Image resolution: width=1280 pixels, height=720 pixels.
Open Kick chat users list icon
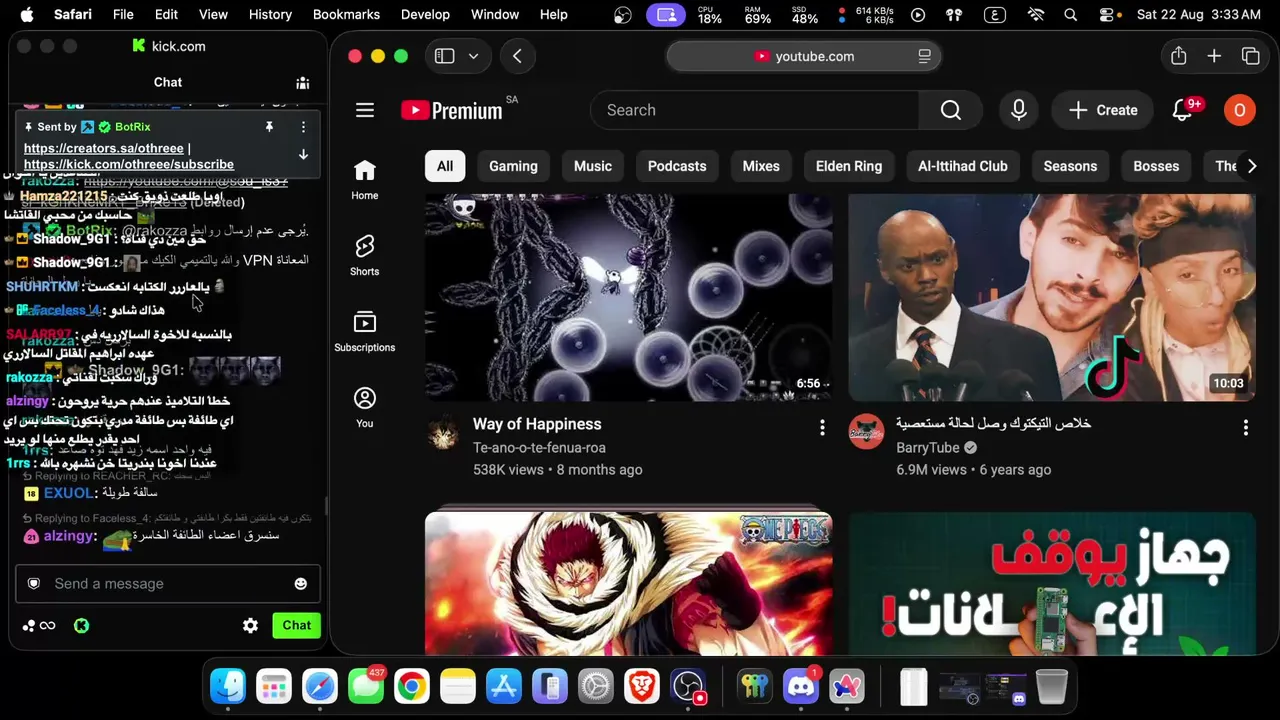pos(303,83)
